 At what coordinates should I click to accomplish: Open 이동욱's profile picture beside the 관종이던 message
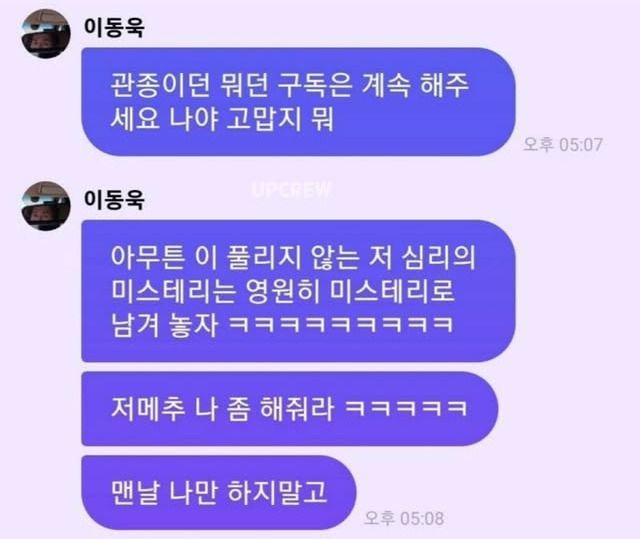[x=46, y=33]
